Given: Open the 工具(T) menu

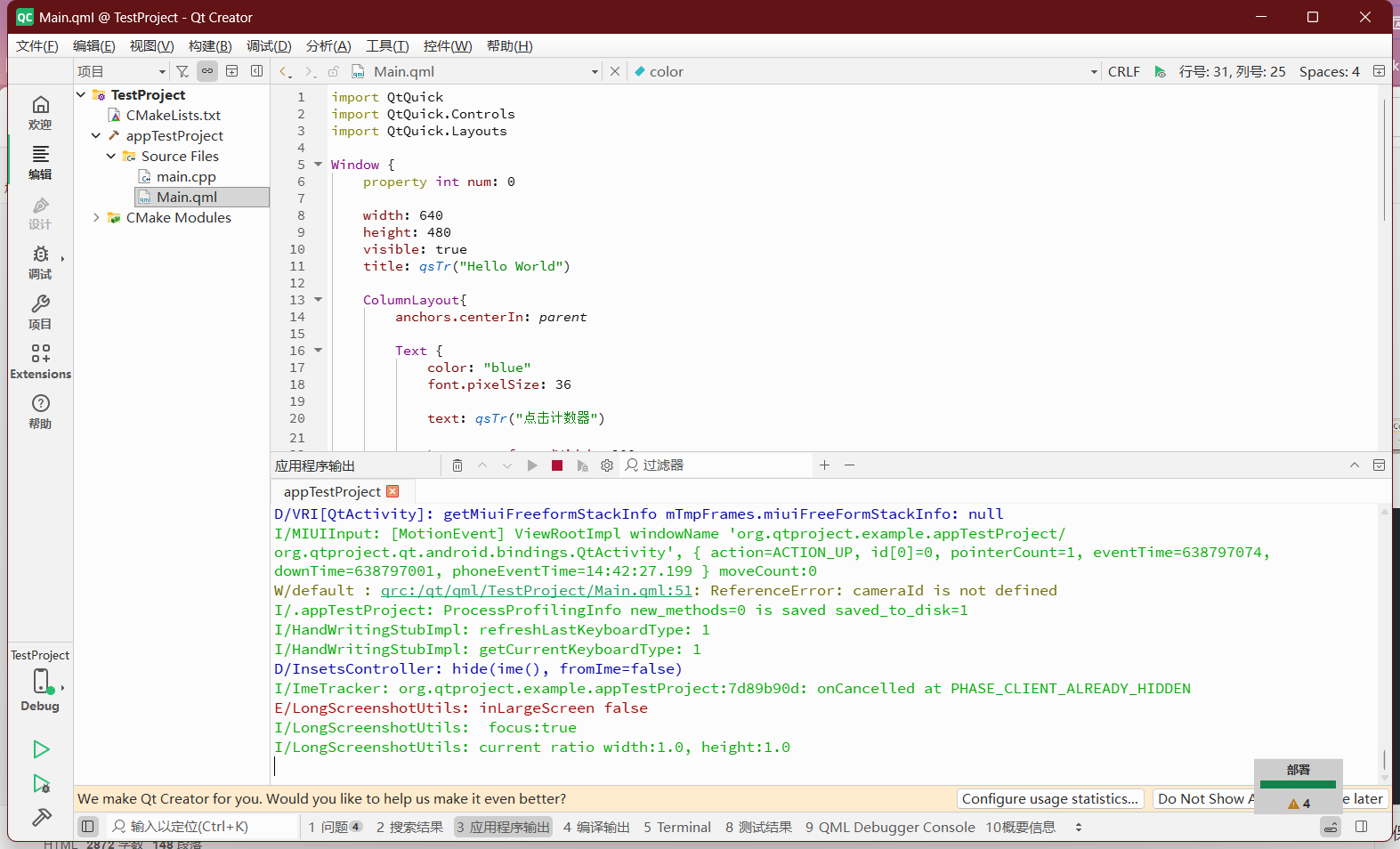Looking at the screenshot, I should click(x=387, y=46).
